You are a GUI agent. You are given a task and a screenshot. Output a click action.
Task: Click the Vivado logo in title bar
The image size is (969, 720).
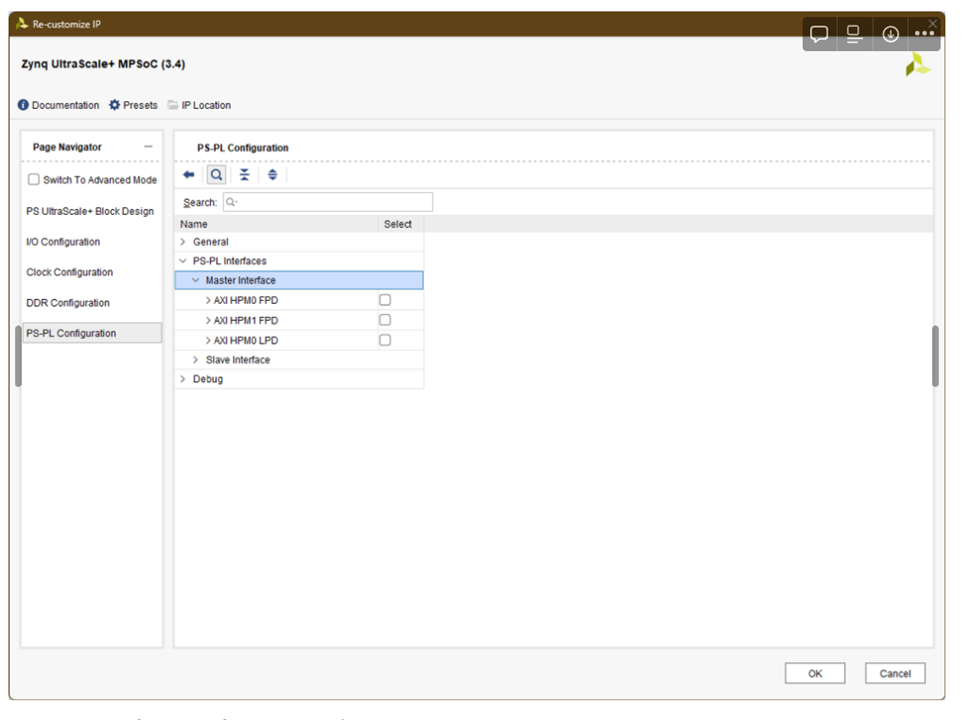coord(22,23)
